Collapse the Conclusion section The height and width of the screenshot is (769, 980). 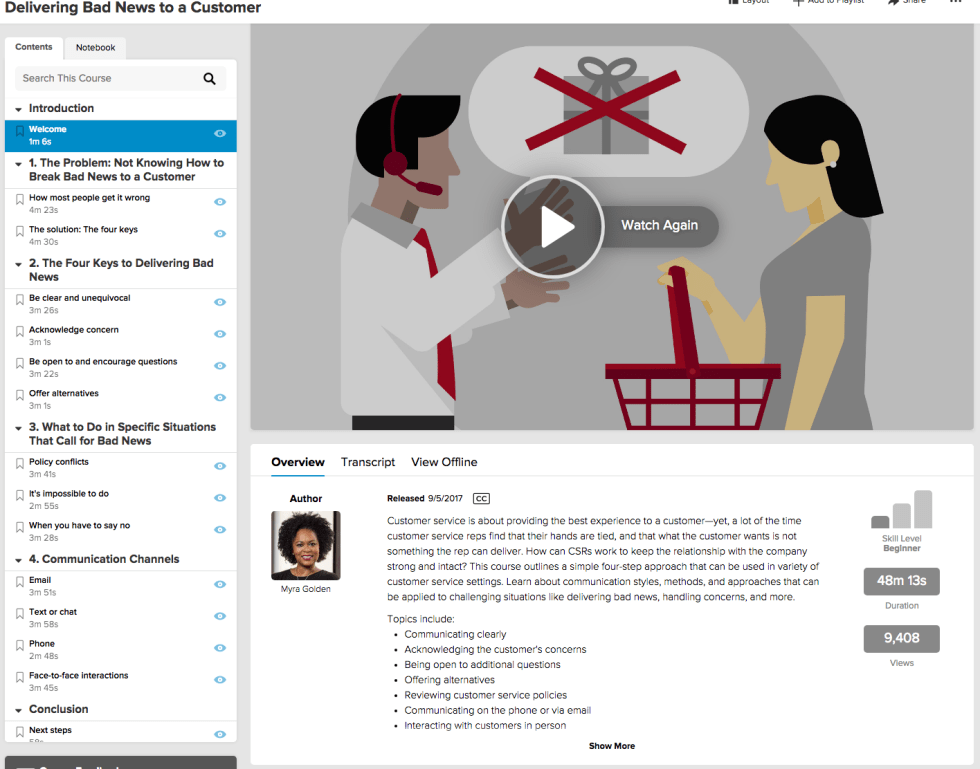pyautogui.click(x=19, y=710)
